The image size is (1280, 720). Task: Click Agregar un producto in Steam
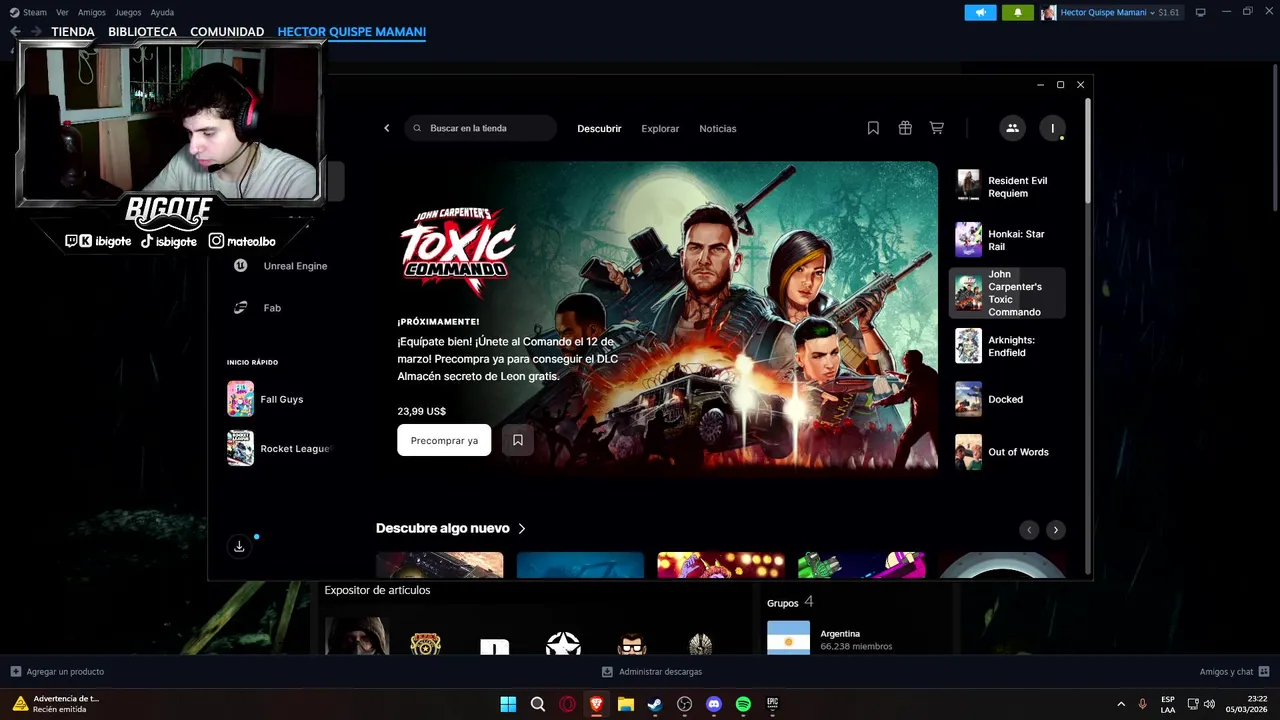57,672
